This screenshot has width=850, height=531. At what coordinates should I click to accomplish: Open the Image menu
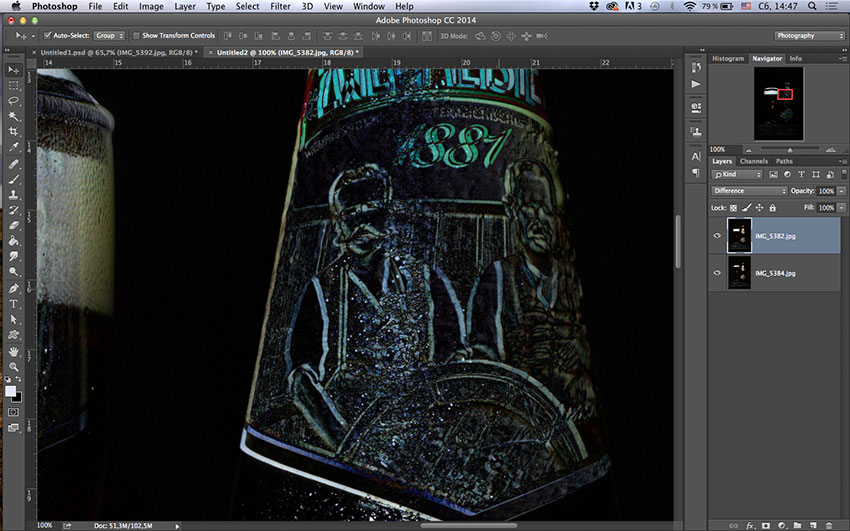pyautogui.click(x=151, y=7)
